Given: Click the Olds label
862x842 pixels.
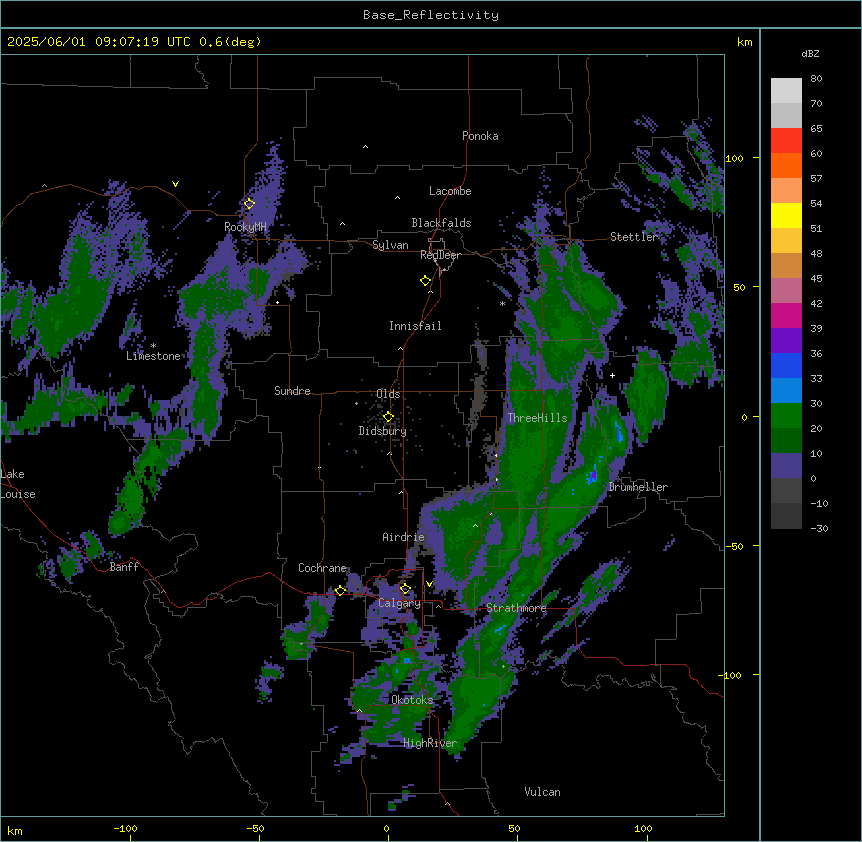Looking at the screenshot, I should coord(388,394).
